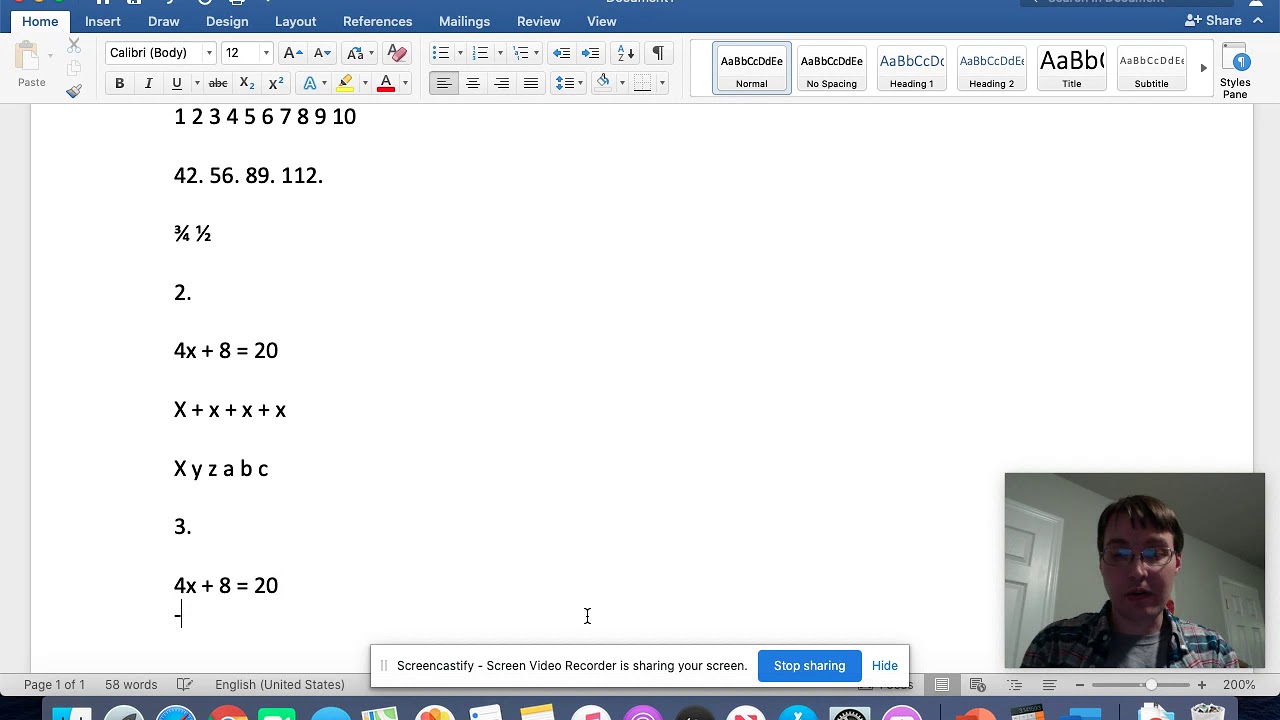The height and width of the screenshot is (720, 1280).
Task: Apply red font color
Action: click(x=386, y=83)
